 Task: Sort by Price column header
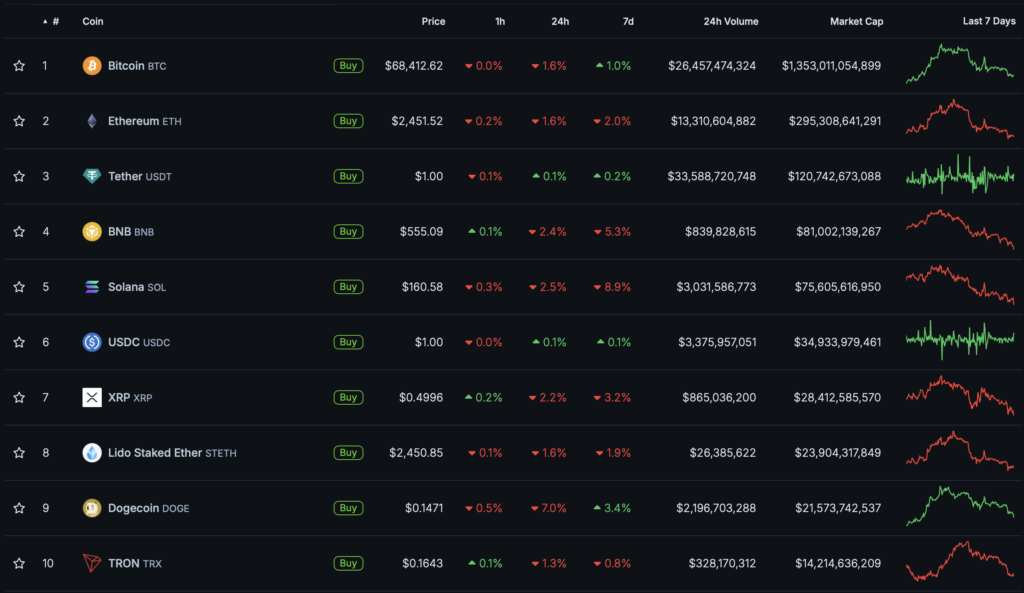coord(433,21)
